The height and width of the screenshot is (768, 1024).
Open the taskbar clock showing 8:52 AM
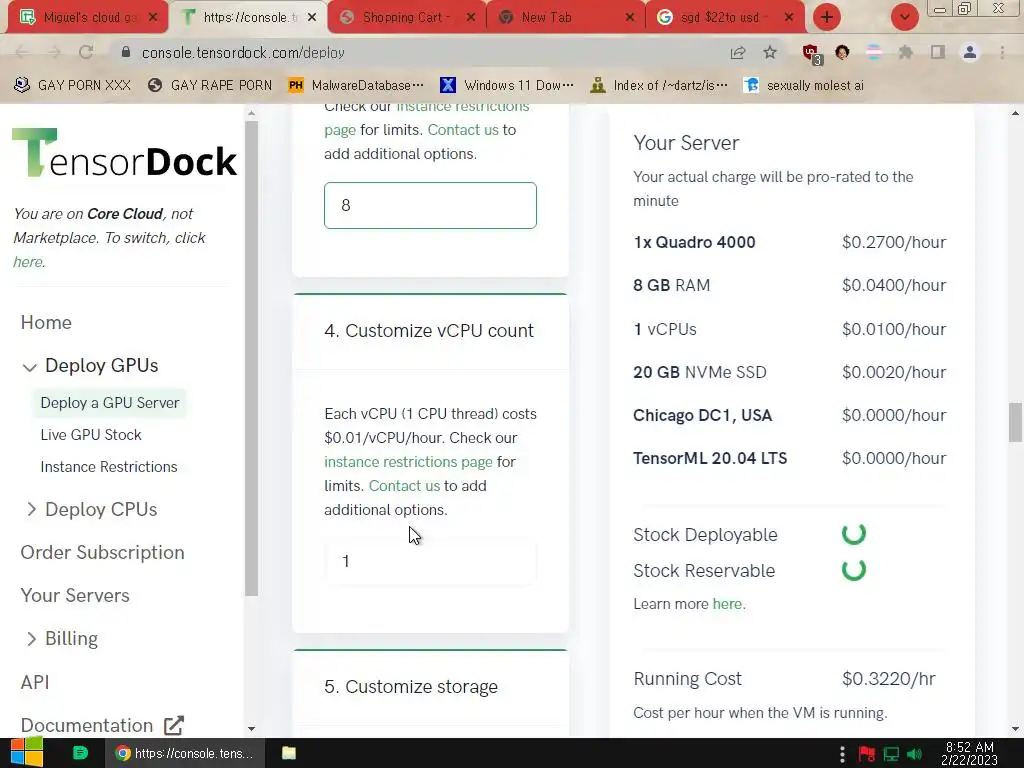click(x=969, y=753)
